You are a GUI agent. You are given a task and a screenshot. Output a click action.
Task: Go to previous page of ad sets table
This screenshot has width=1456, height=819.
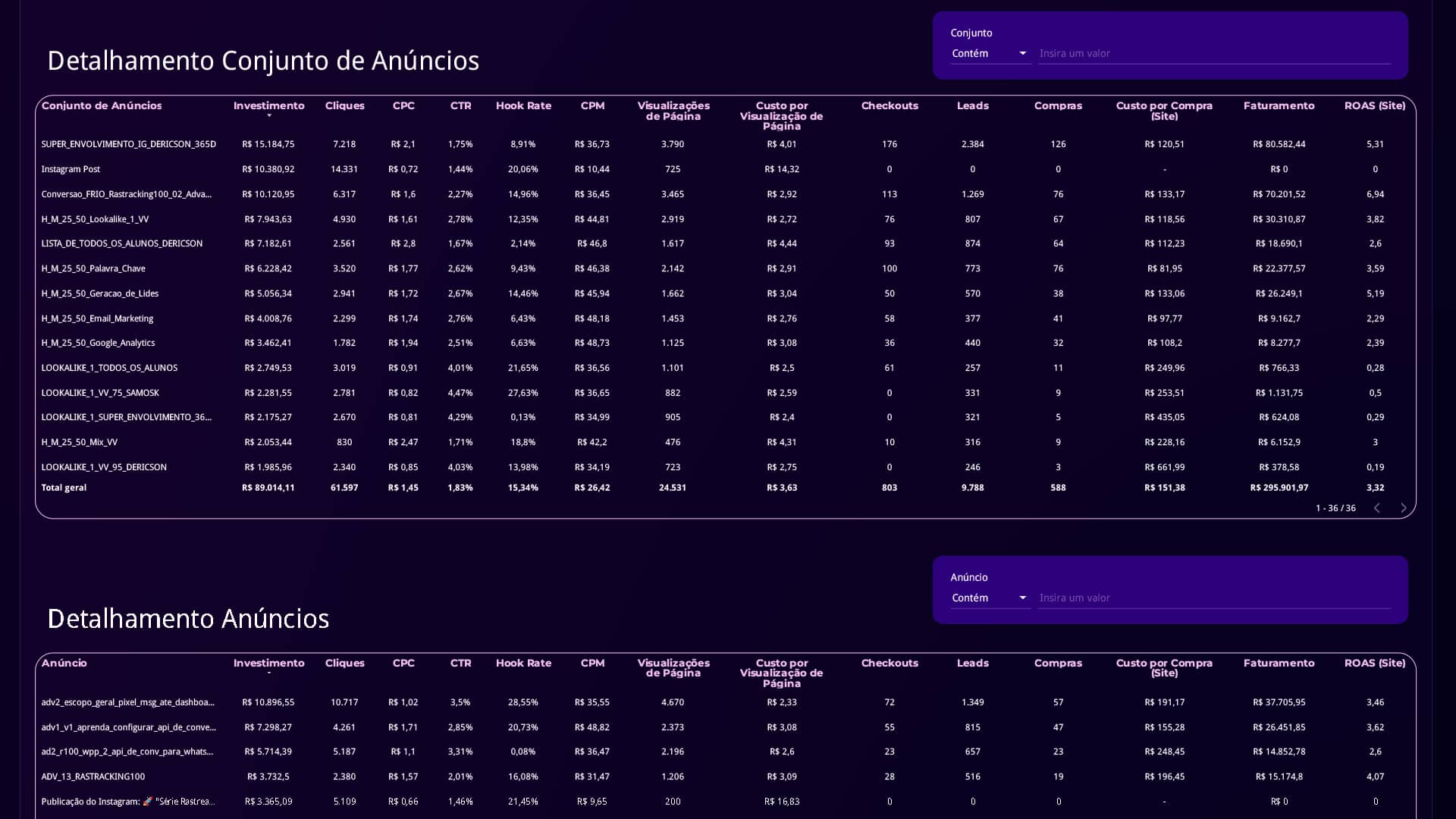[1377, 508]
